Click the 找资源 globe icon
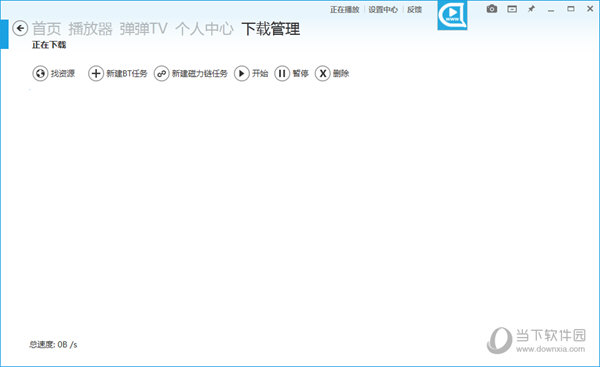 click(x=40, y=73)
